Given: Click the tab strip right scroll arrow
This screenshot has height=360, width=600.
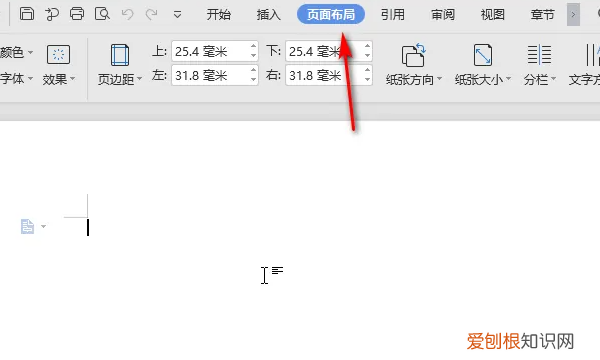Looking at the screenshot, I should [x=573, y=15].
